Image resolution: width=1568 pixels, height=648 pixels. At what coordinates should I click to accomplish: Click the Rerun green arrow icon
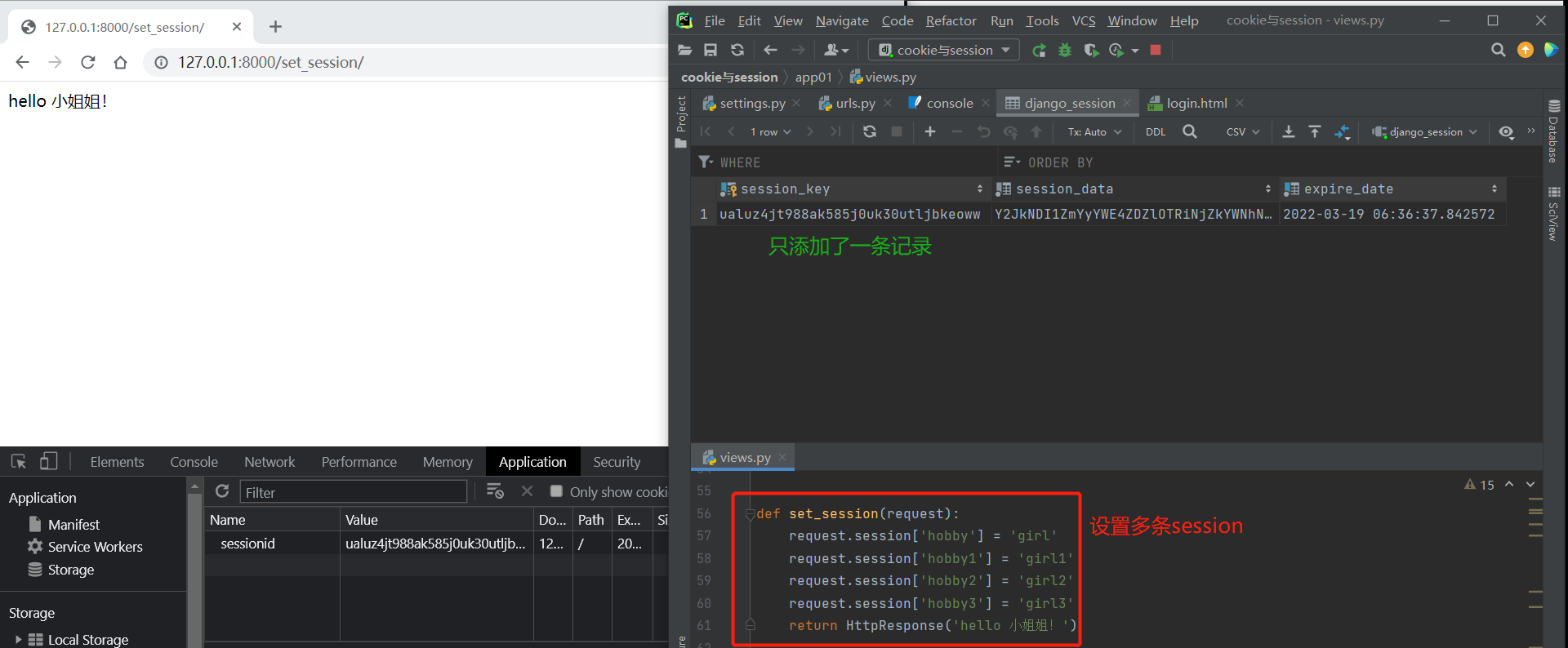pos(1039,51)
